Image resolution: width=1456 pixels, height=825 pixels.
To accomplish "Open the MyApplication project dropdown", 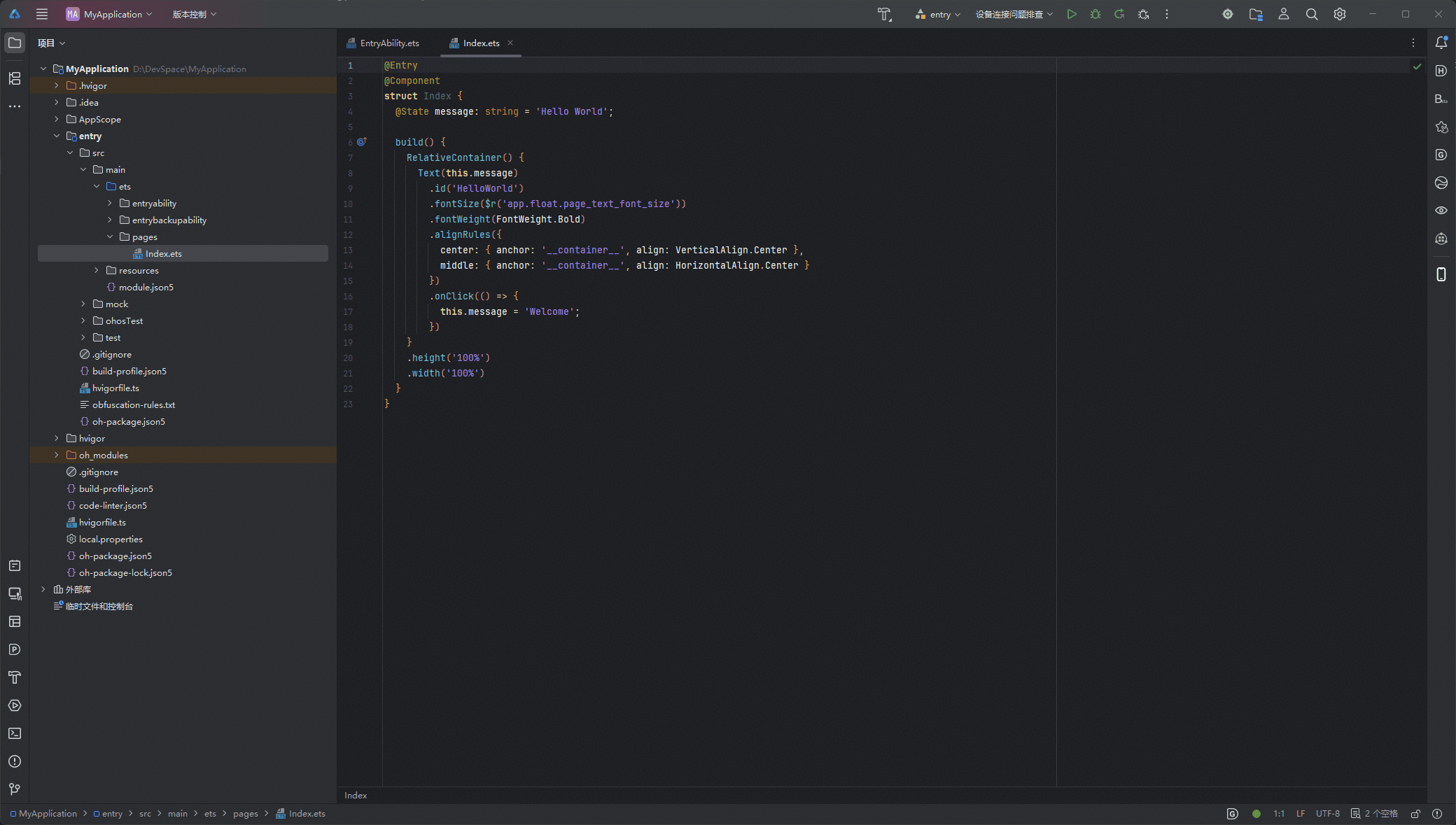I will pos(109,14).
